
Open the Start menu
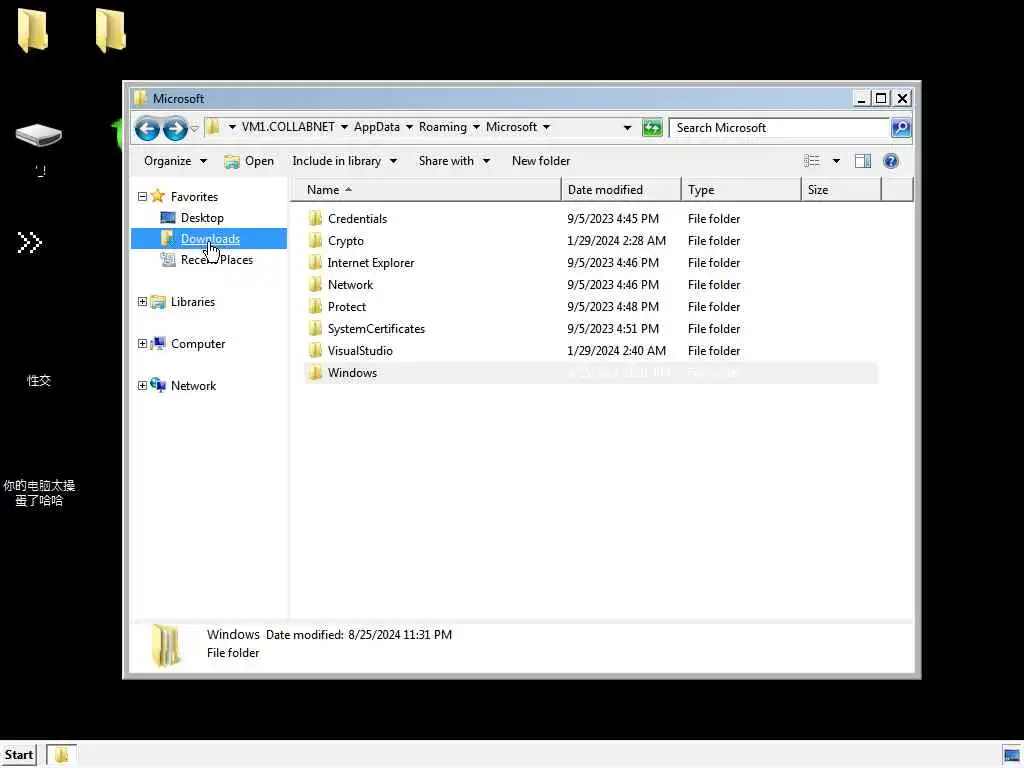coord(19,755)
